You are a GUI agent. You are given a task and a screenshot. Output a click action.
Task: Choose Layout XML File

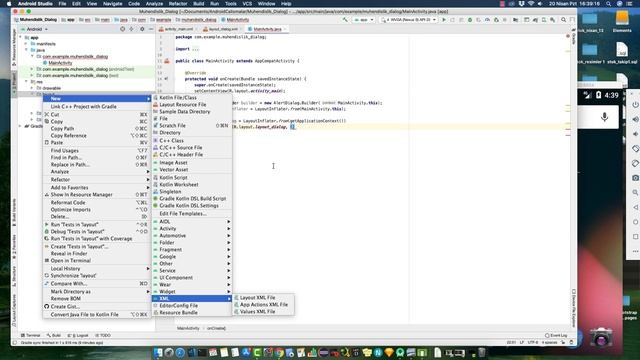[263, 298]
